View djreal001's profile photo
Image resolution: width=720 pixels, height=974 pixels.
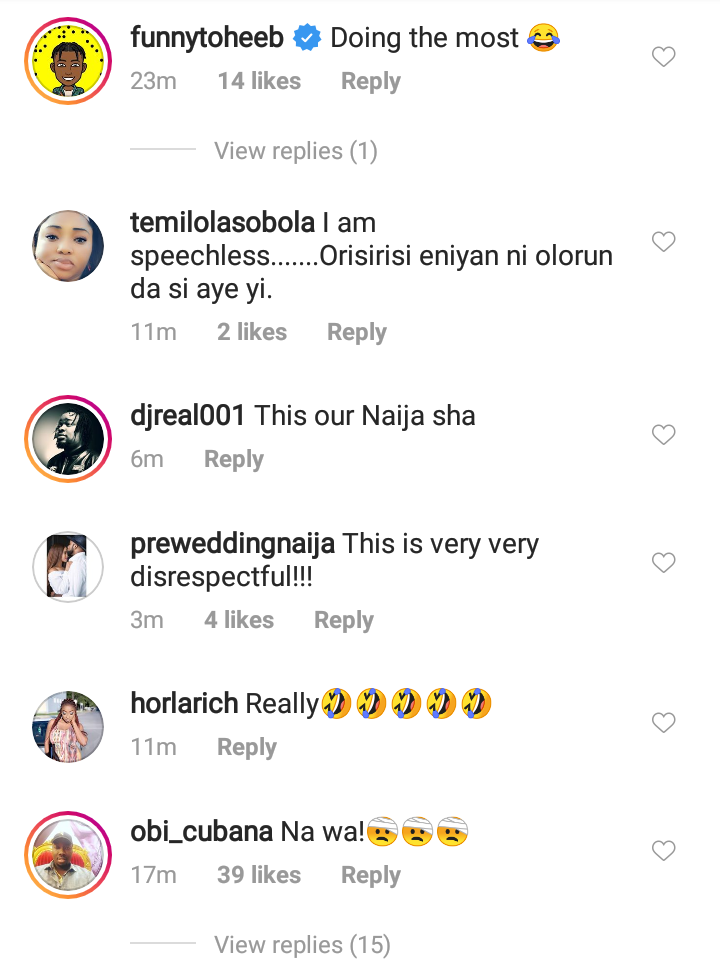click(x=68, y=438)
